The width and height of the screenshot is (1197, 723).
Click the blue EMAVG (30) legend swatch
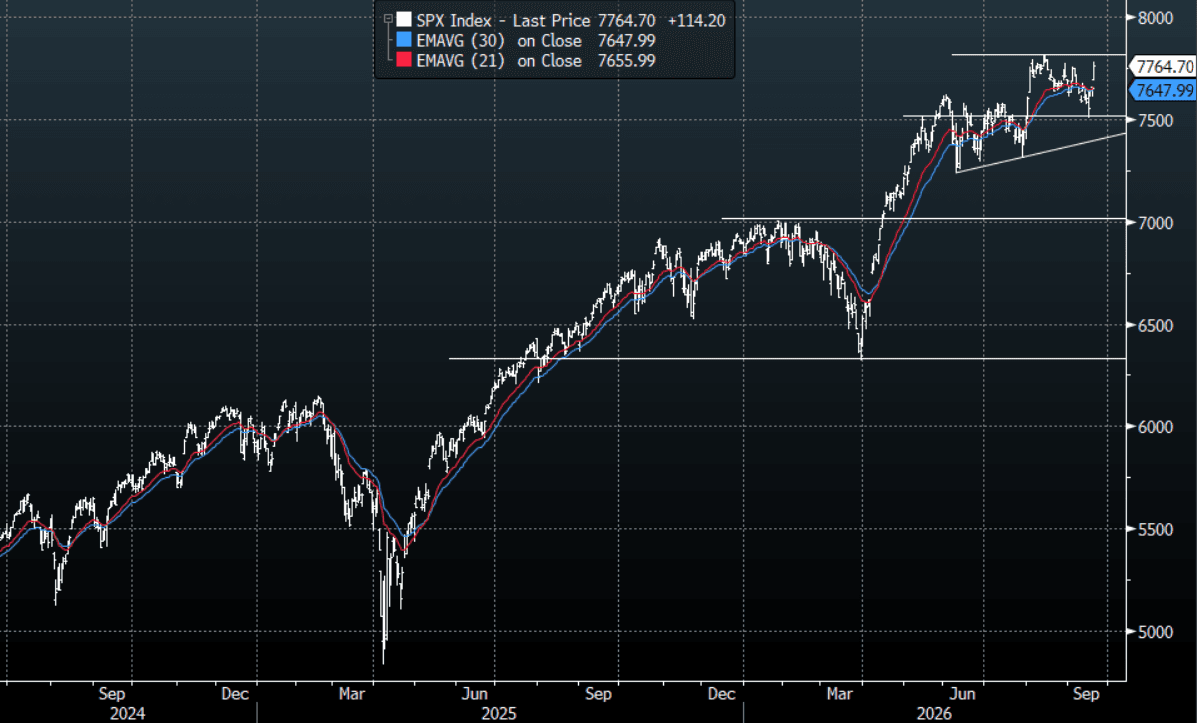(404, 40)
